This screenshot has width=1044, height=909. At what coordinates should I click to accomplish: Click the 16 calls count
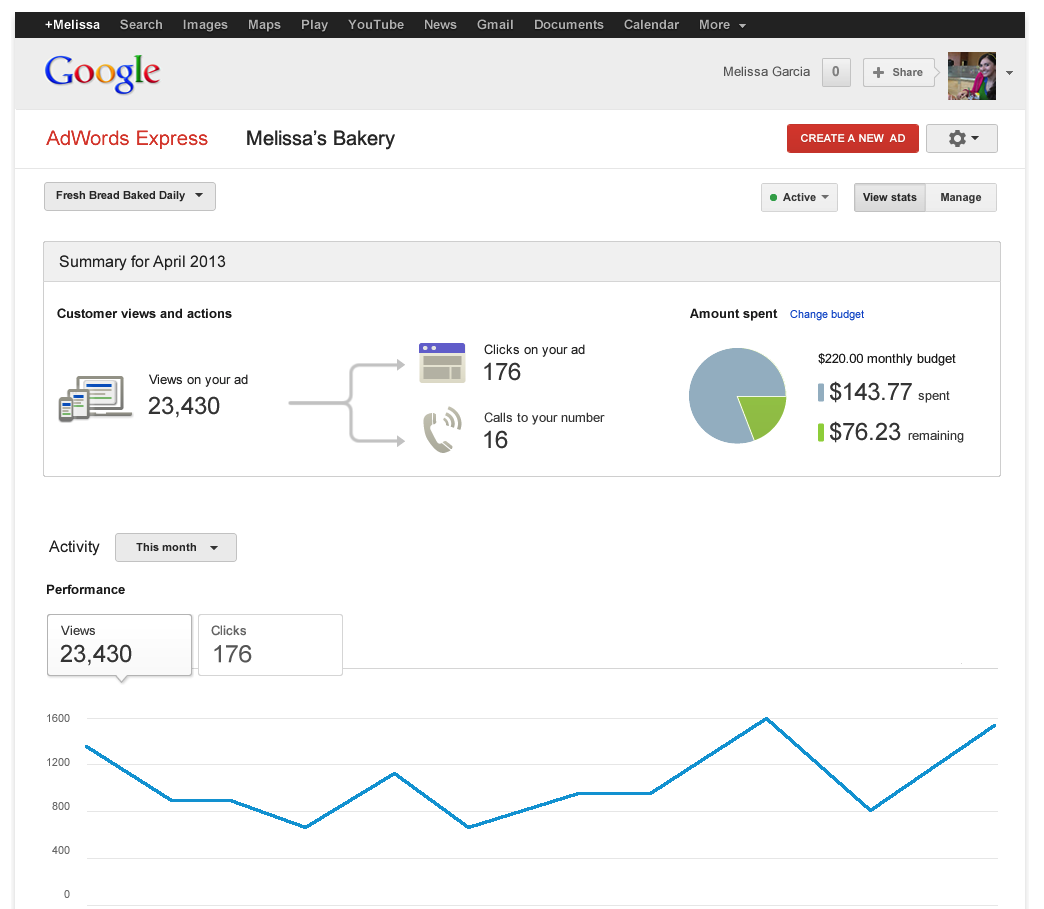click(495, 440)
